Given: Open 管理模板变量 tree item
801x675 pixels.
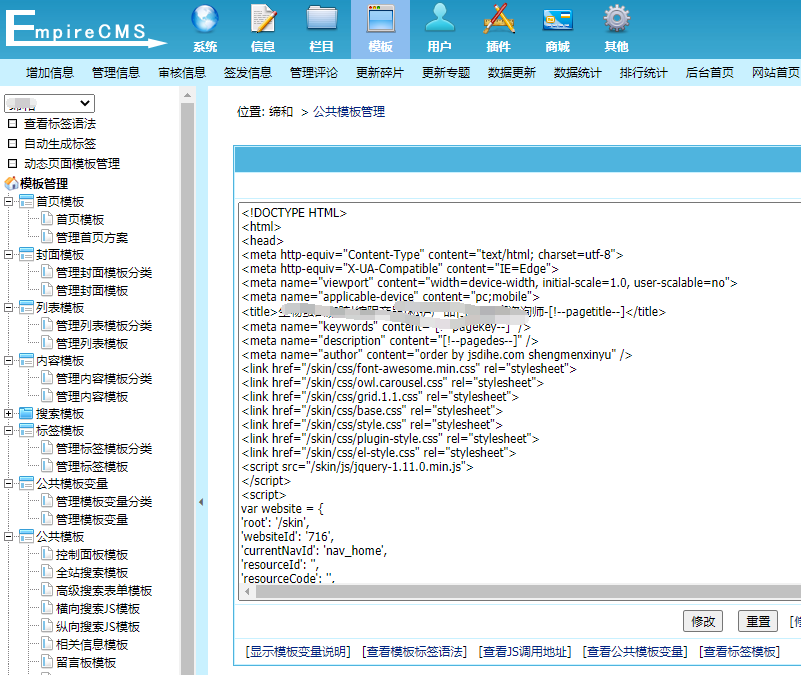Looking at the screenshot, I should (92, 519).
